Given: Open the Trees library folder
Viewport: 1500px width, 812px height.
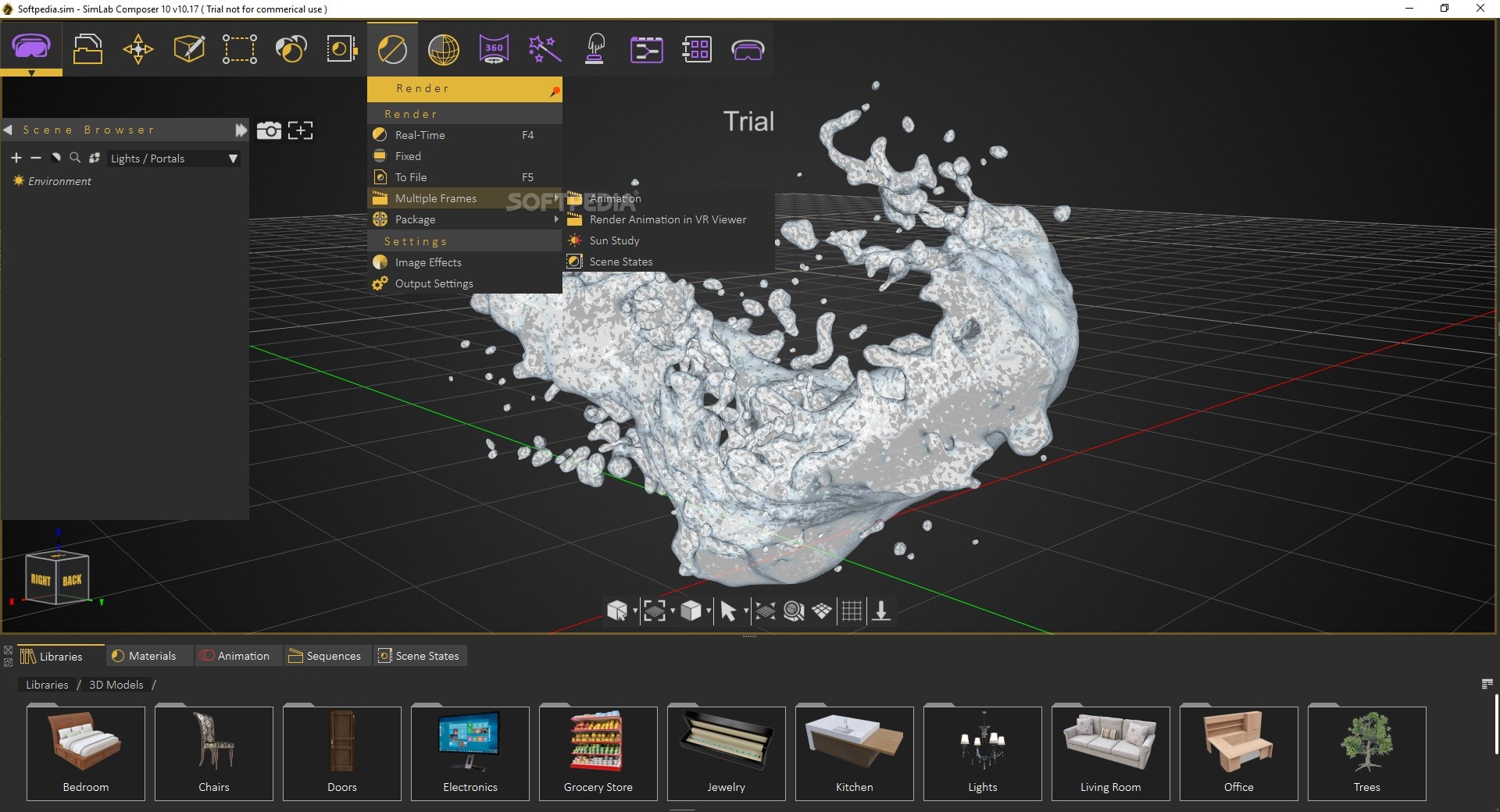Looking at the screenshot, I should [1367, 753].
